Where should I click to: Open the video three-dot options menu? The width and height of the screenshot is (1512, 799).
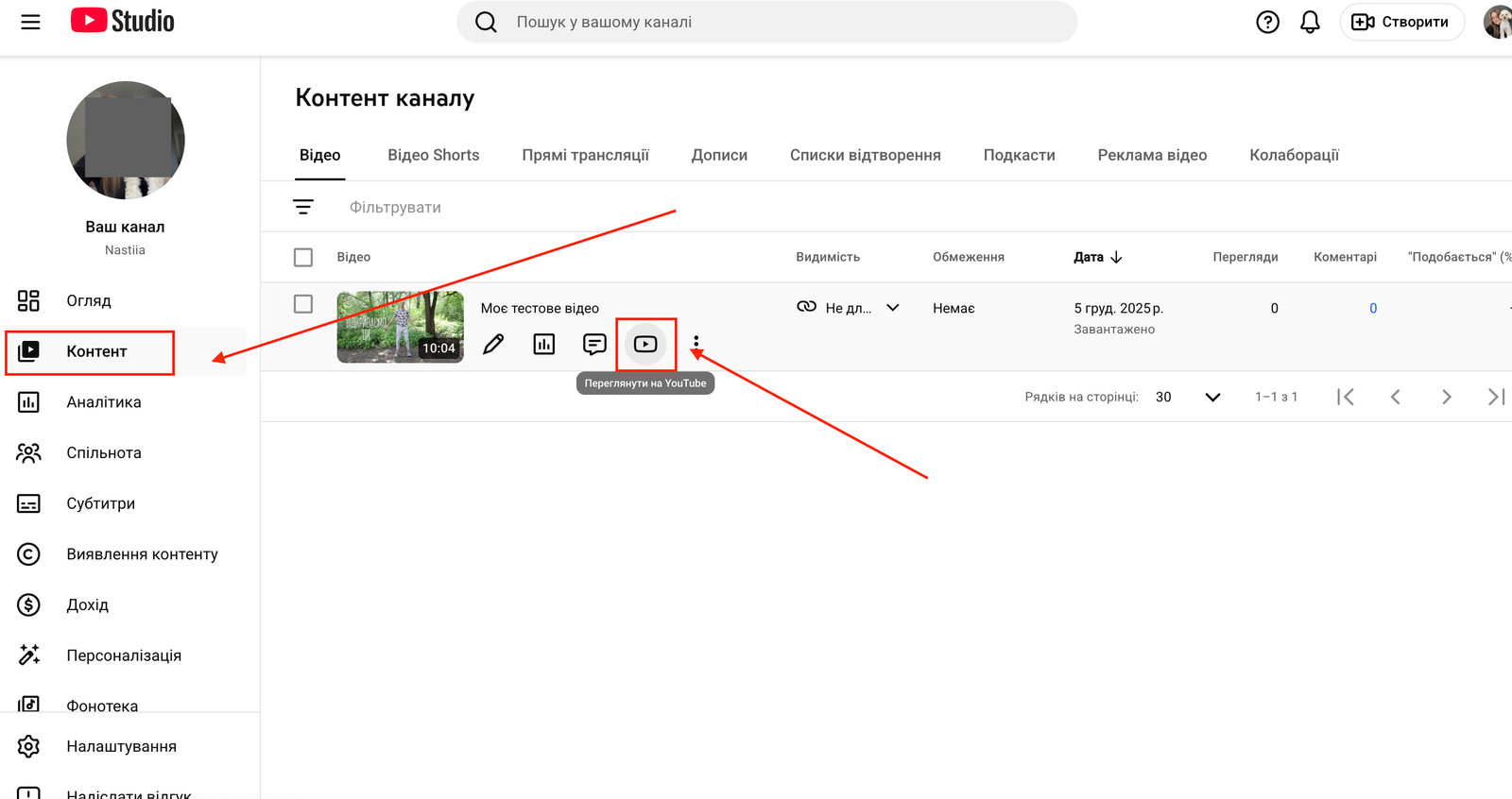pyautogui.click(x=696, y=342)
